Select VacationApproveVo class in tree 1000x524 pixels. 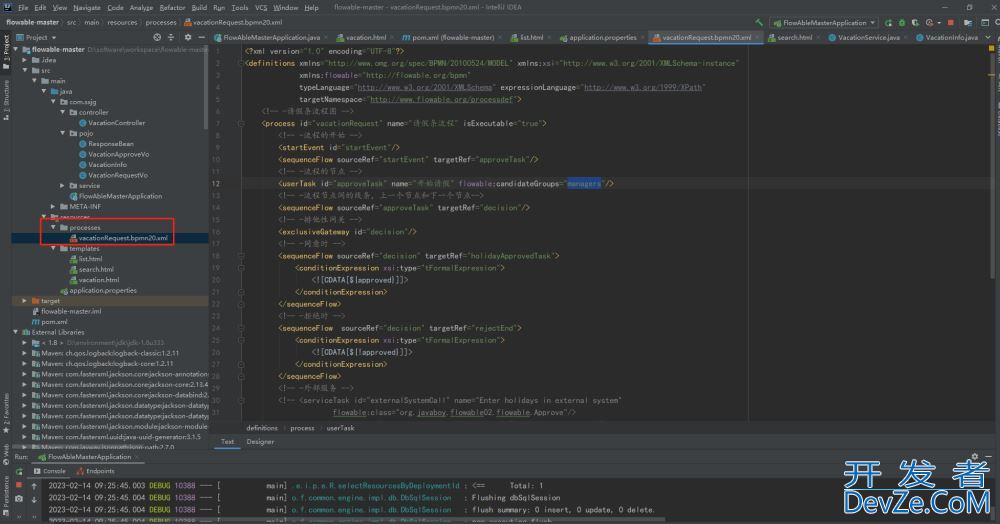point(119,154)
